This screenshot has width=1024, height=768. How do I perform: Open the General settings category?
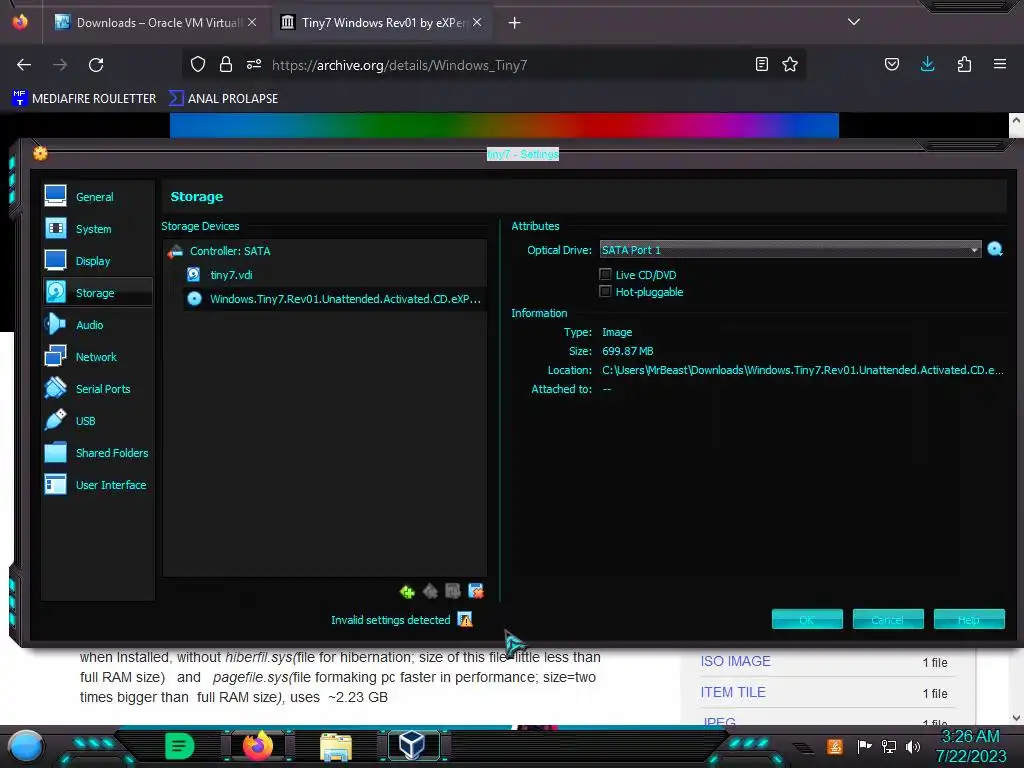97,197
